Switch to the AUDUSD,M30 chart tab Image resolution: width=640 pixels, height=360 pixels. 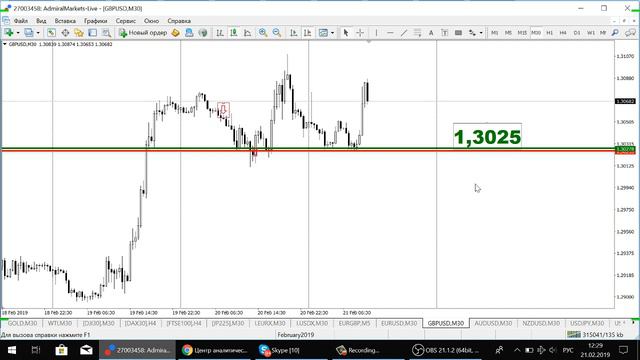click(493, 323)
